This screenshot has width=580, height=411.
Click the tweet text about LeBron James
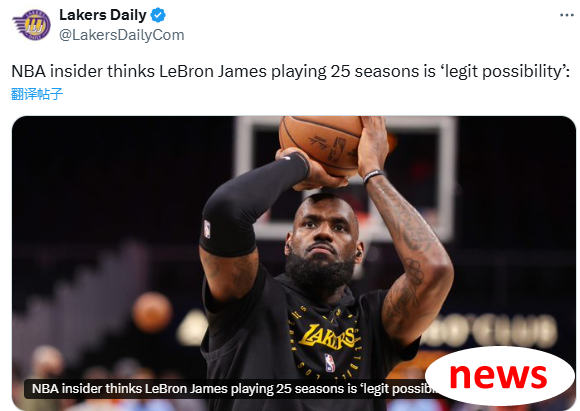290,71
